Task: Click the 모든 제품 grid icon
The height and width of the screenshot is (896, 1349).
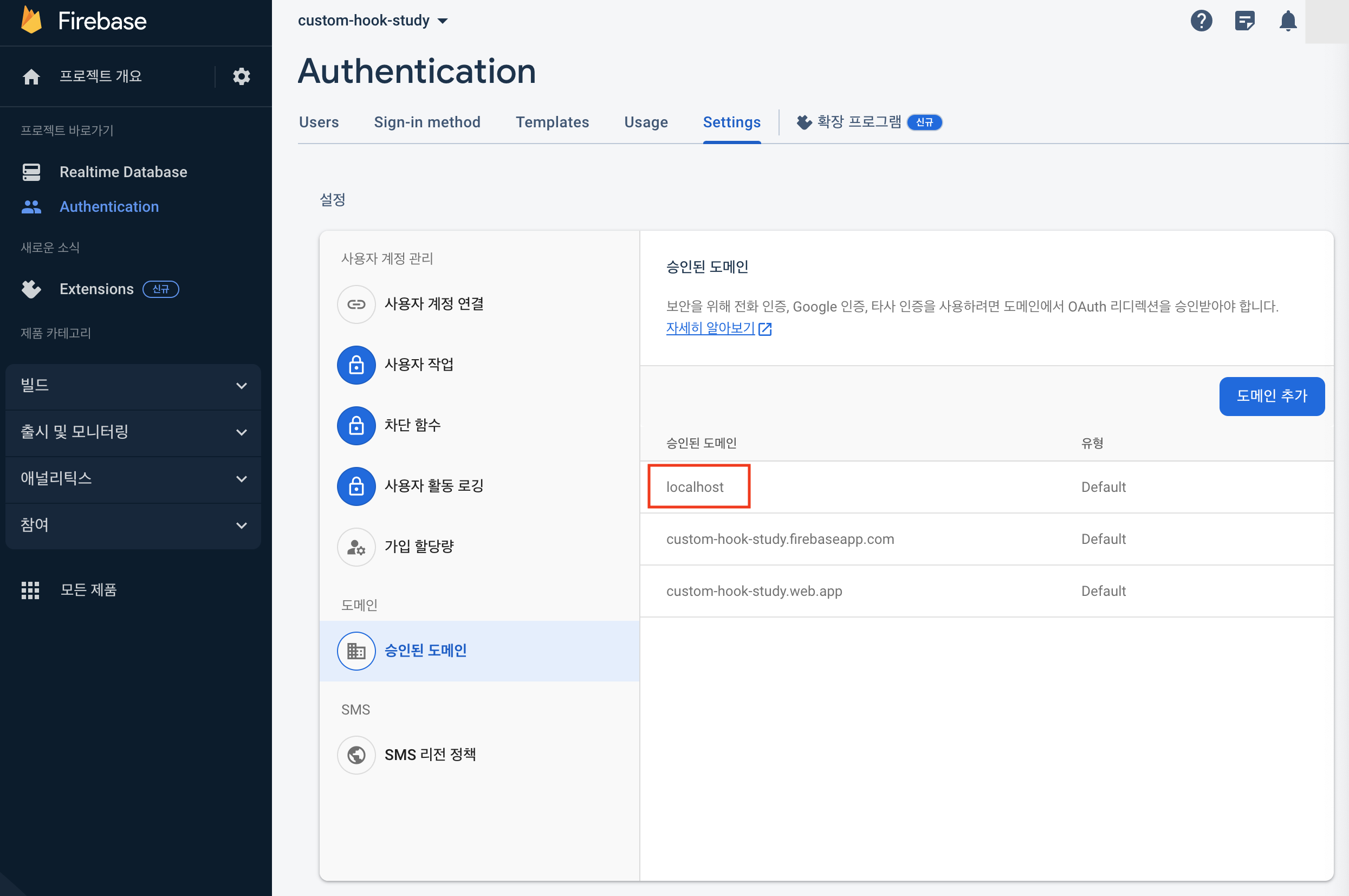Action: pyautogui.click(x=30, y=590)
